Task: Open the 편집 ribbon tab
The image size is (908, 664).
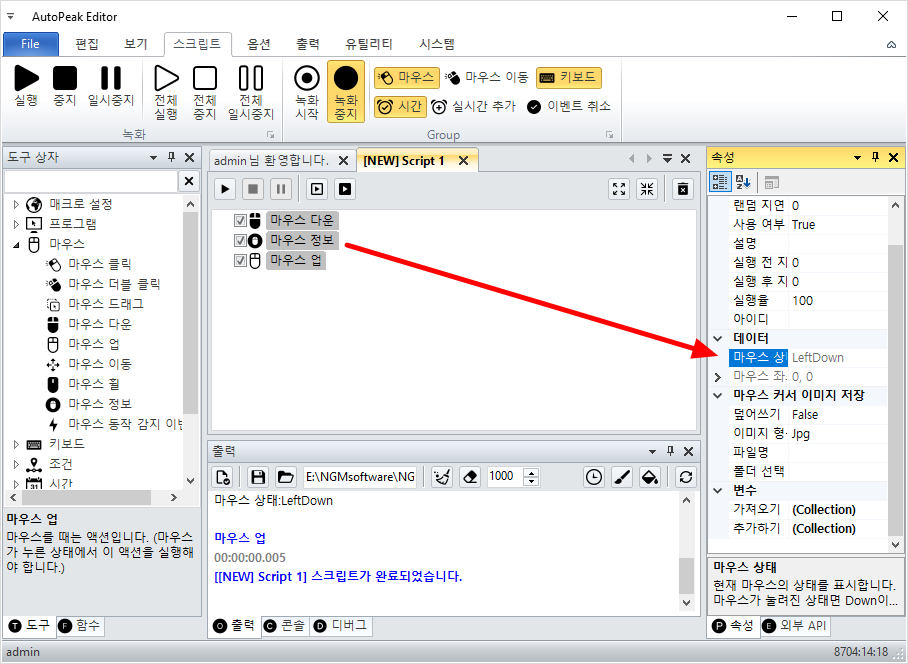Action: tap(87, 44)
